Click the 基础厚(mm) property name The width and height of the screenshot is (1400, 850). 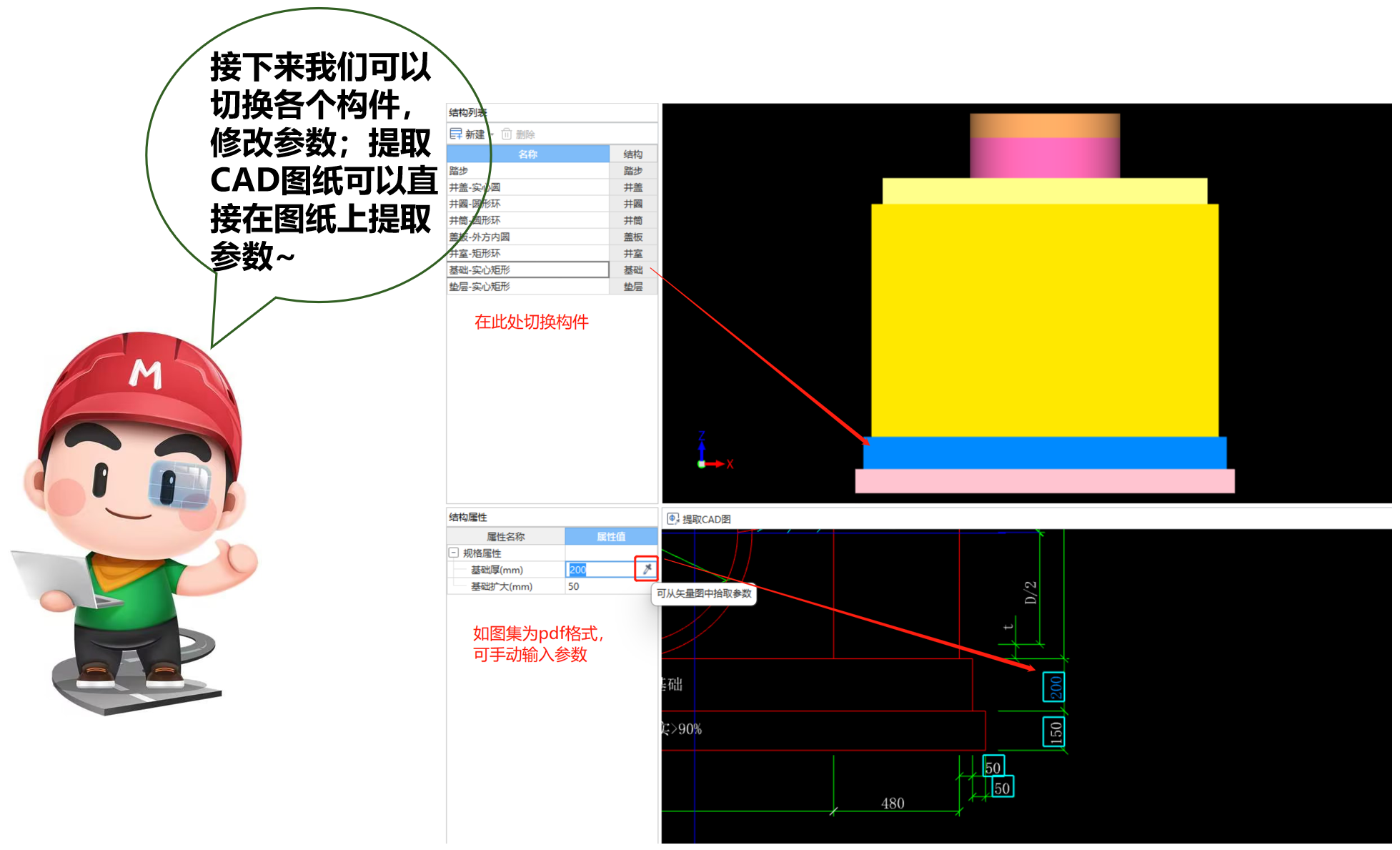coord(497,570)
